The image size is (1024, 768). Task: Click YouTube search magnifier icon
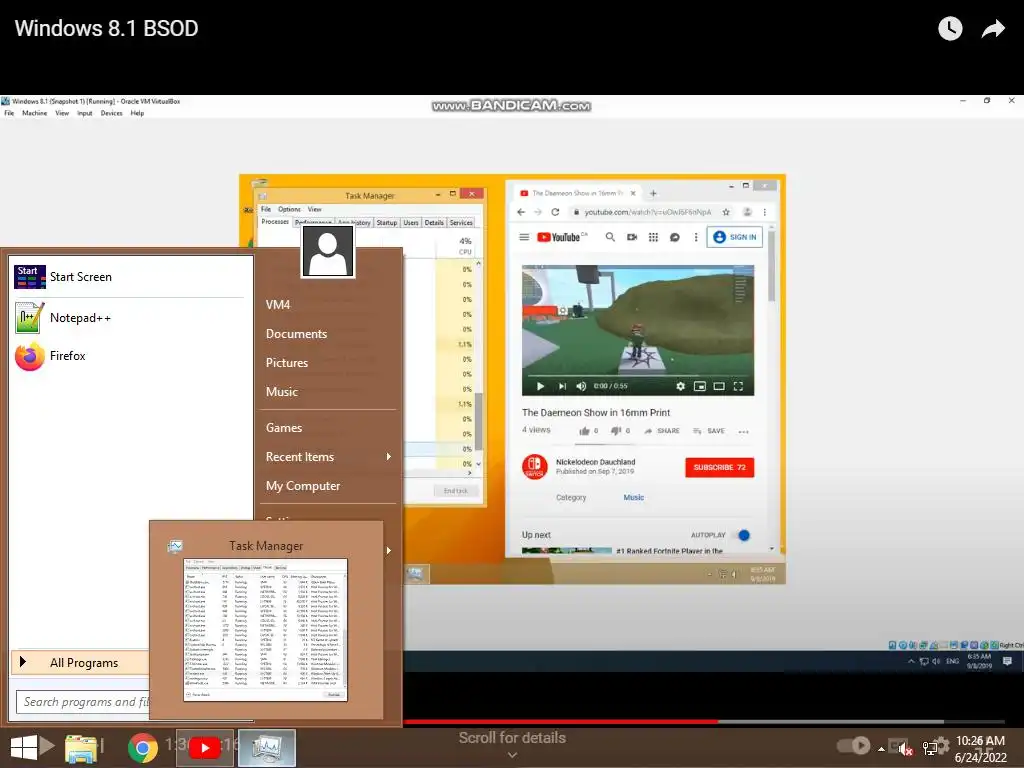tap(610, 237)
